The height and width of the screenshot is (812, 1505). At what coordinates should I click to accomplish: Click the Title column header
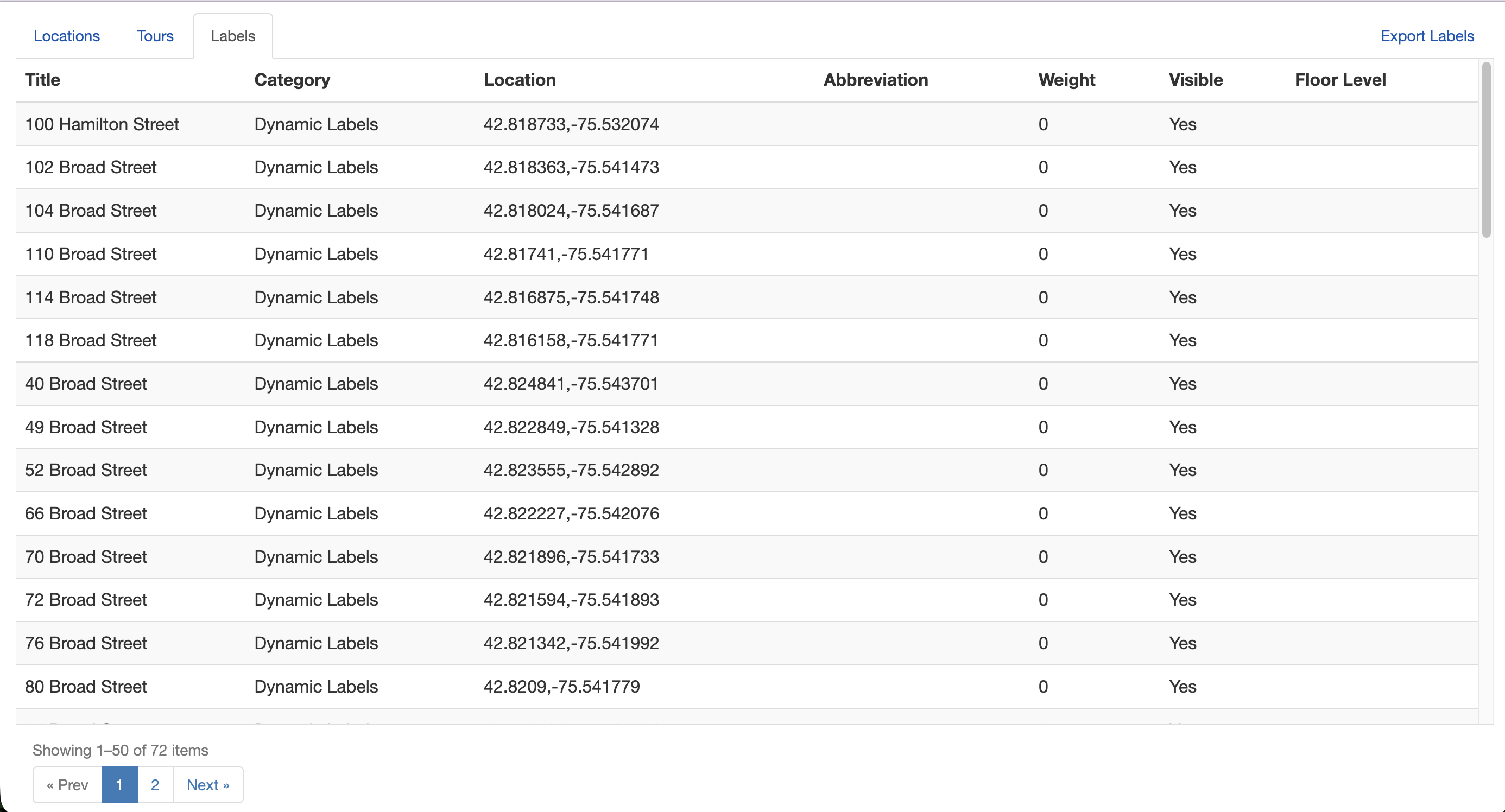43,80
